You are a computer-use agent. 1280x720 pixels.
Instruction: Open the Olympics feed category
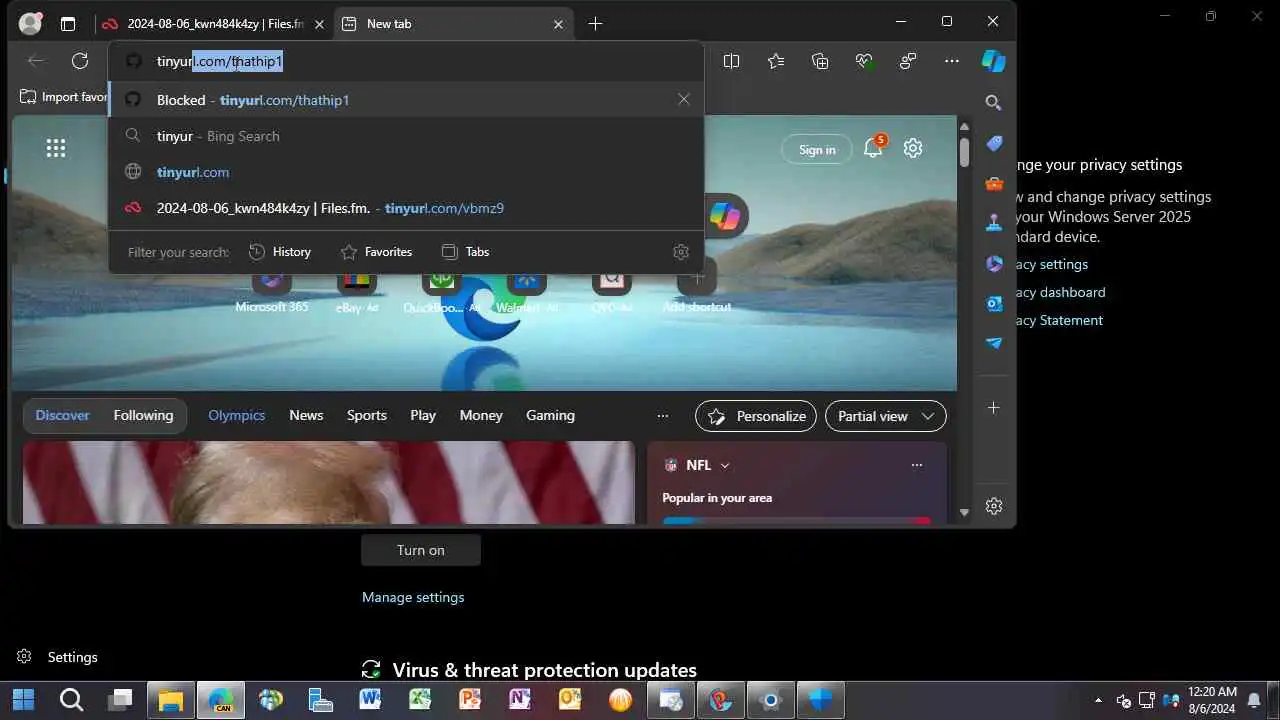coord(237,415)
